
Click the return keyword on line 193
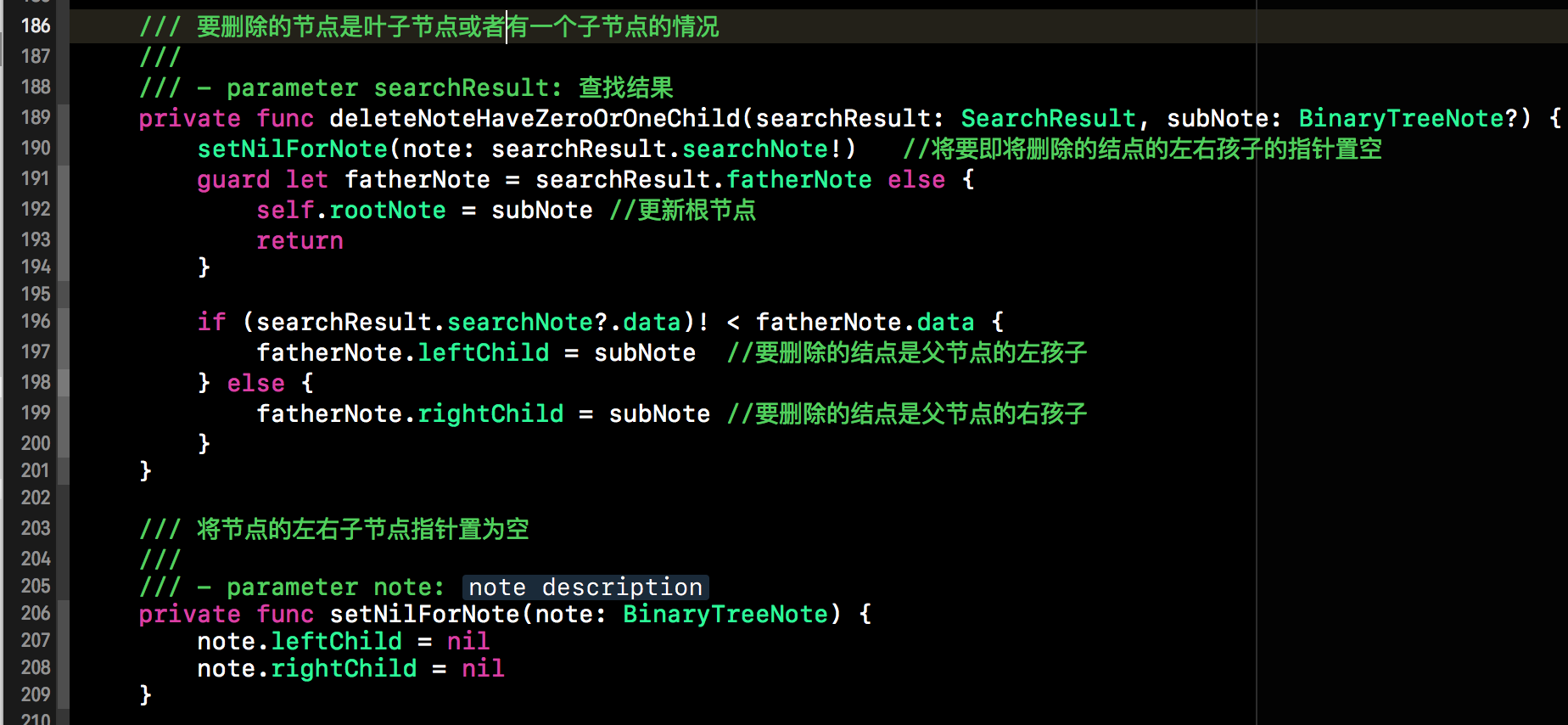pos(300,240)
